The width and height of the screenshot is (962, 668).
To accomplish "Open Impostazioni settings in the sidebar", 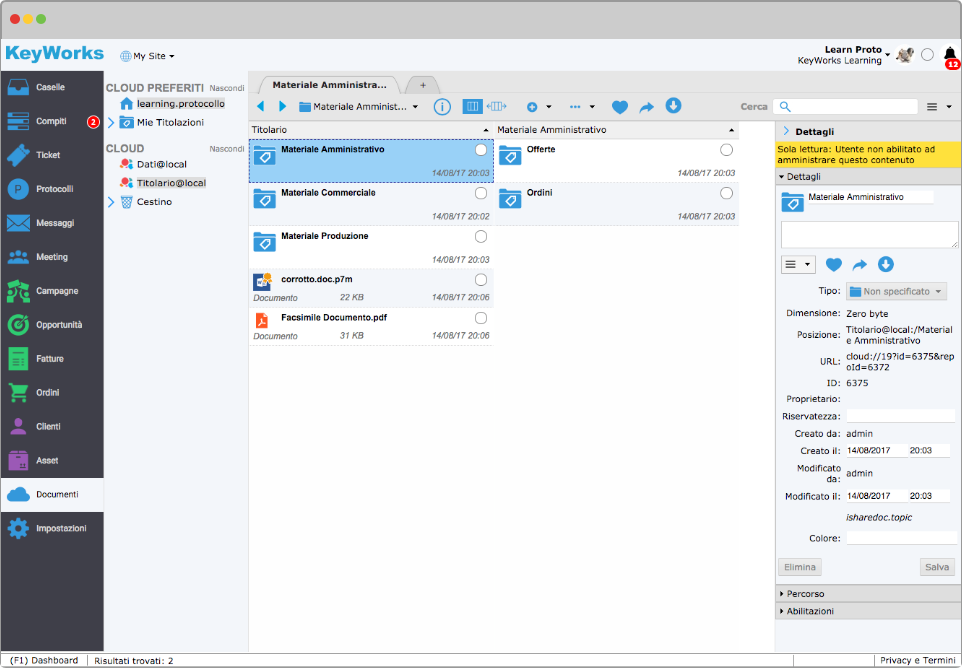I will [x=52, y=528].
